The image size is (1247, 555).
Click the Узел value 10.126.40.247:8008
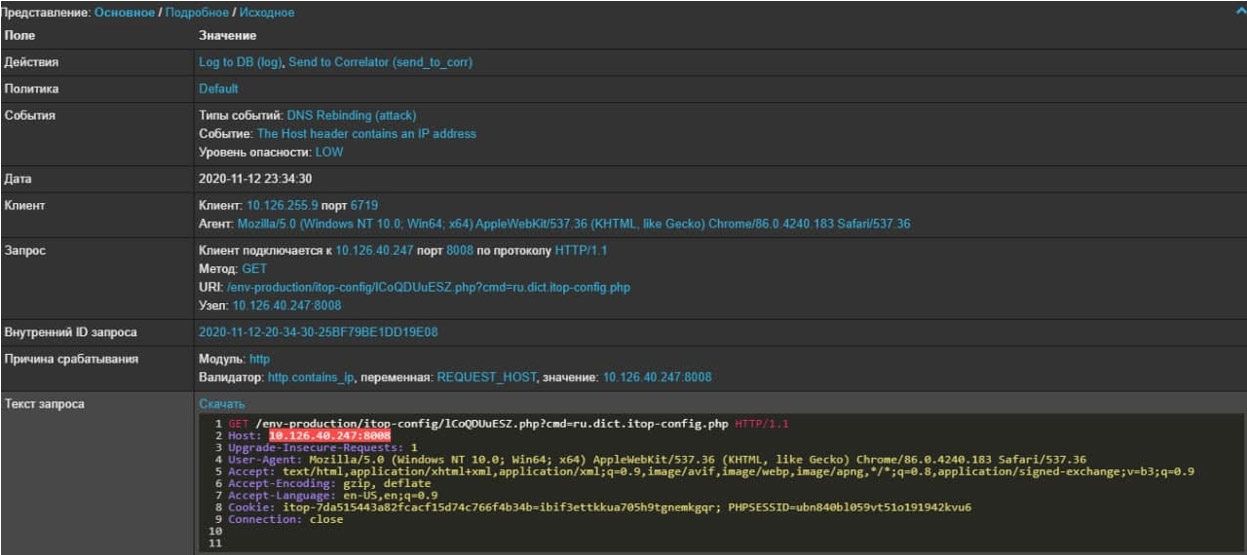pos(287,305)
